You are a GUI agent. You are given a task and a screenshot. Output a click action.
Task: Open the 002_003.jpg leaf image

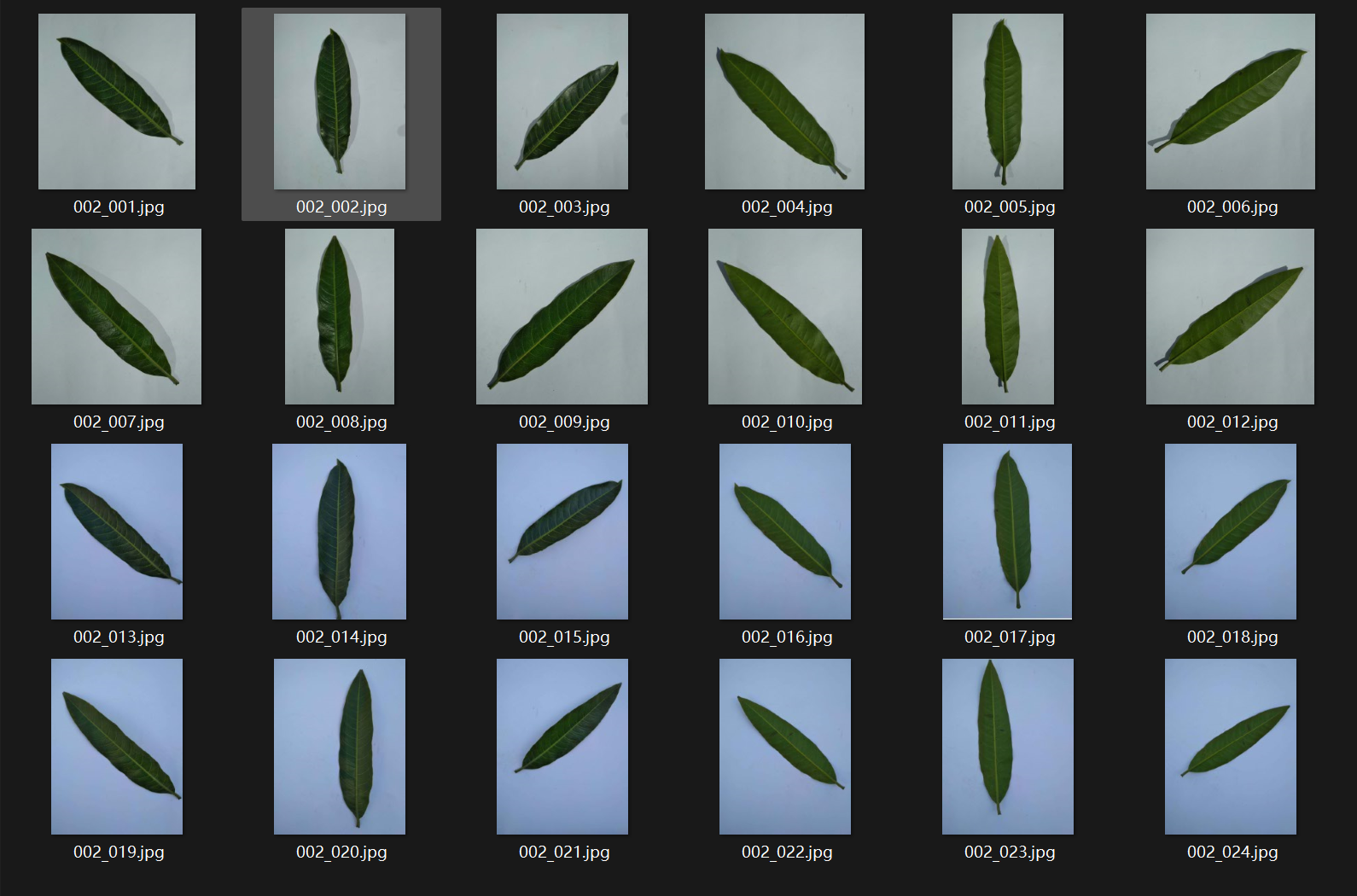point(562,102)
